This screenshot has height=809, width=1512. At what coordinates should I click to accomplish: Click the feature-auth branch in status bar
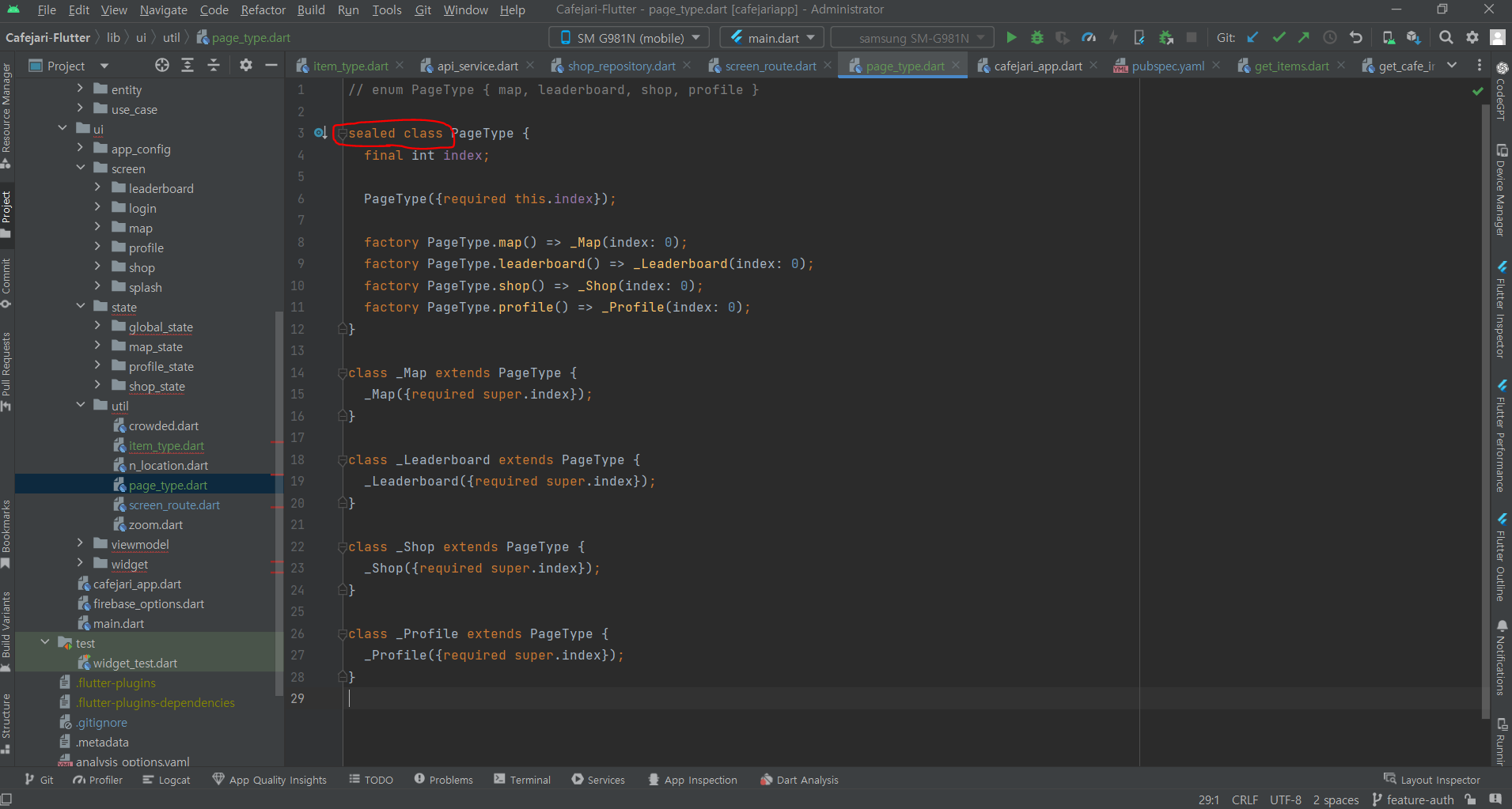(1413, 800)
